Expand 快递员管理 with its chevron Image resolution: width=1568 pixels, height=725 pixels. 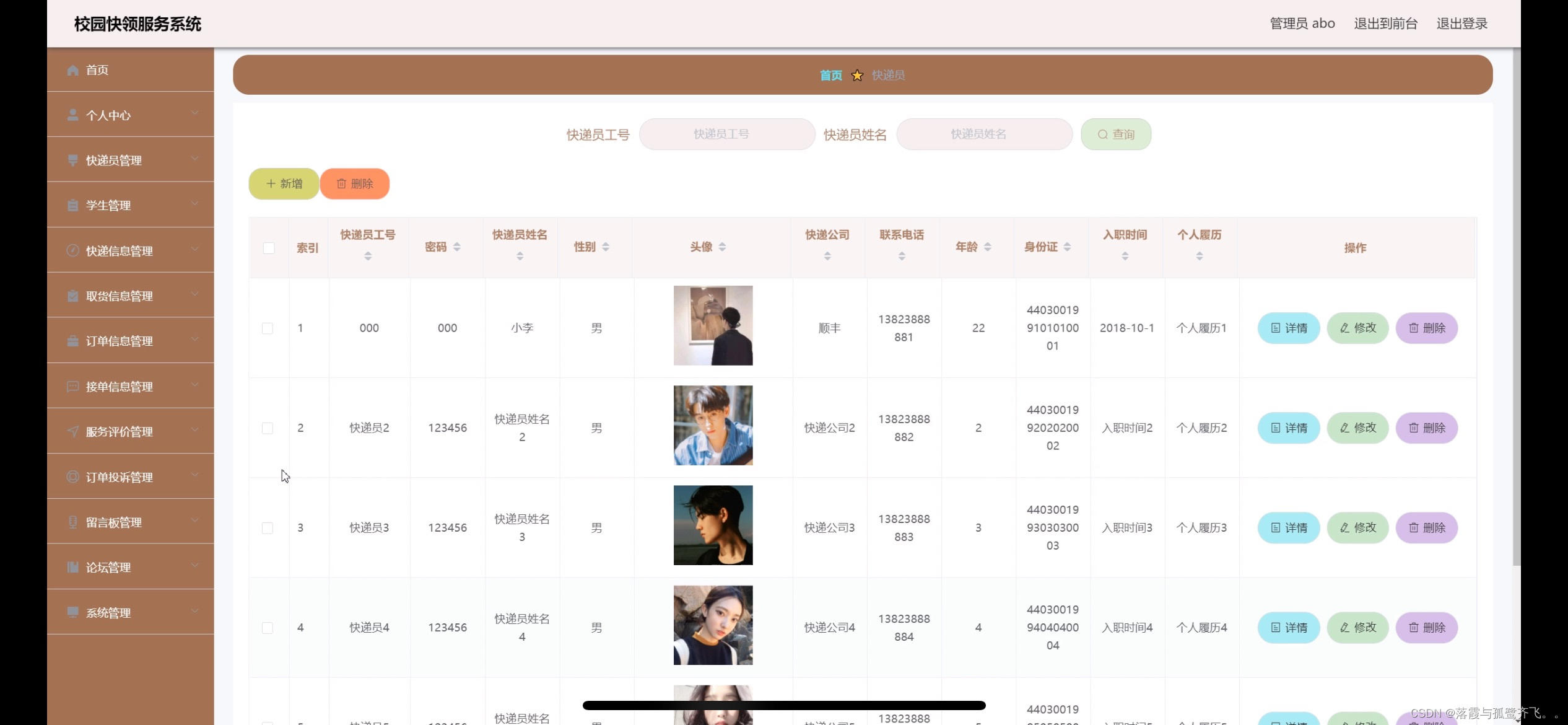(195, 158)
